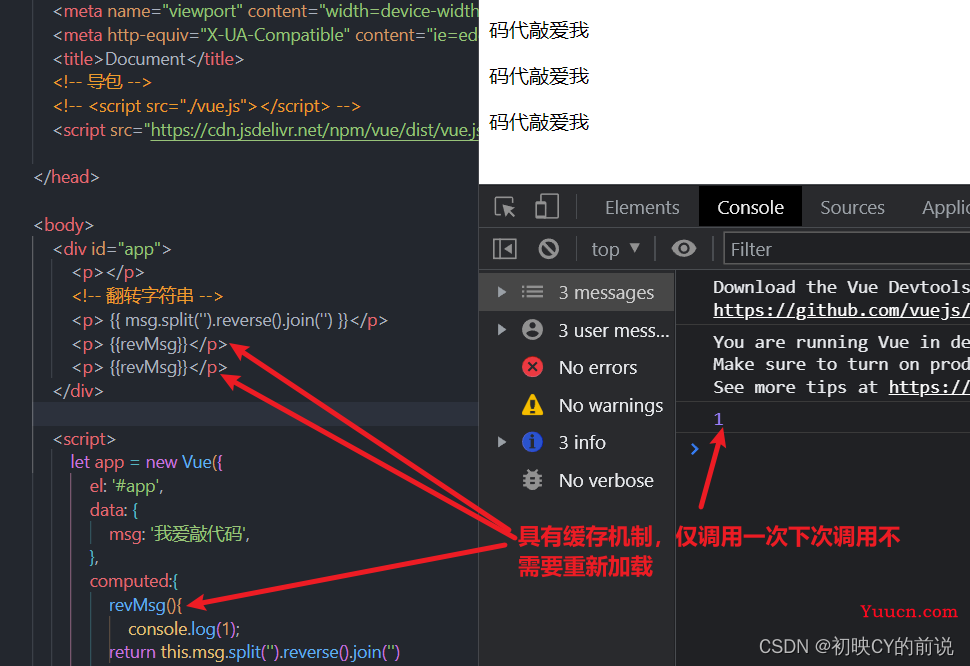Click the Download the Vue Devtools message
The width and height of the screenshot is (970, 666).
[841, 287]
